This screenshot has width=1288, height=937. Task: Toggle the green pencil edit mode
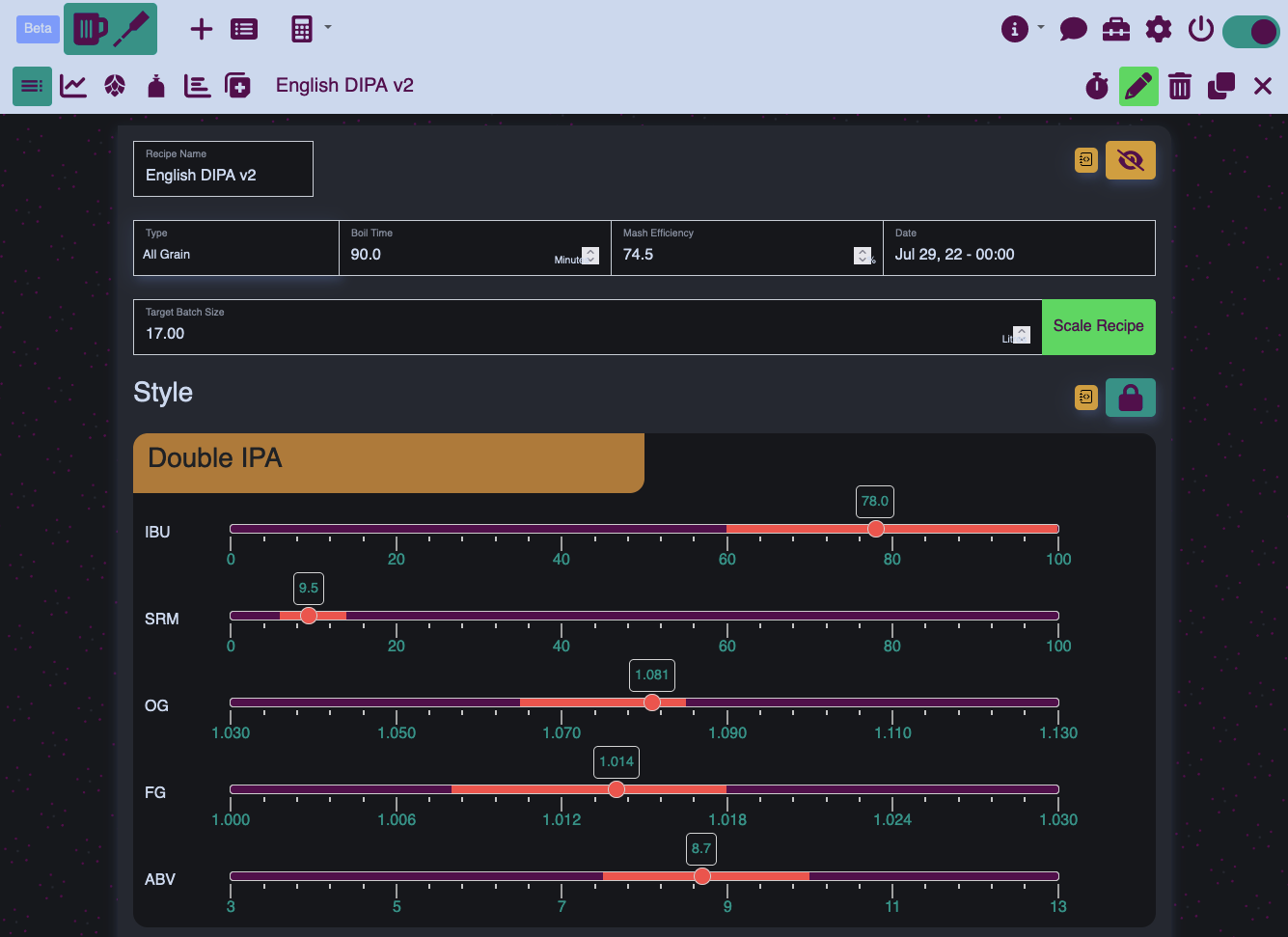(x=1138, y=86)
